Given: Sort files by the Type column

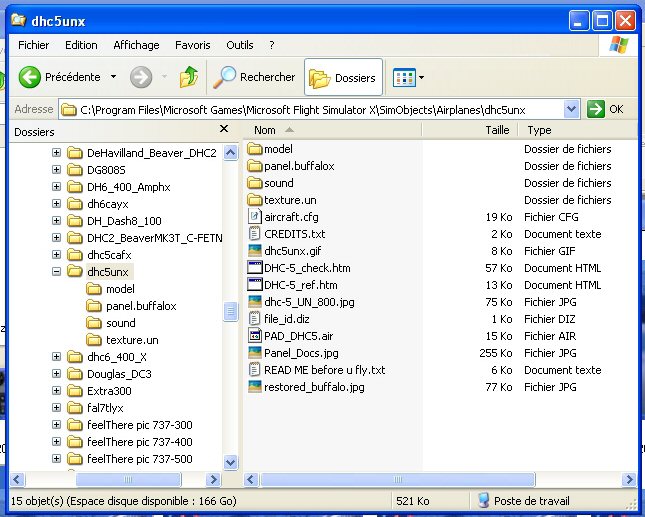Looking at the screenshot, I should coord(577,130).
